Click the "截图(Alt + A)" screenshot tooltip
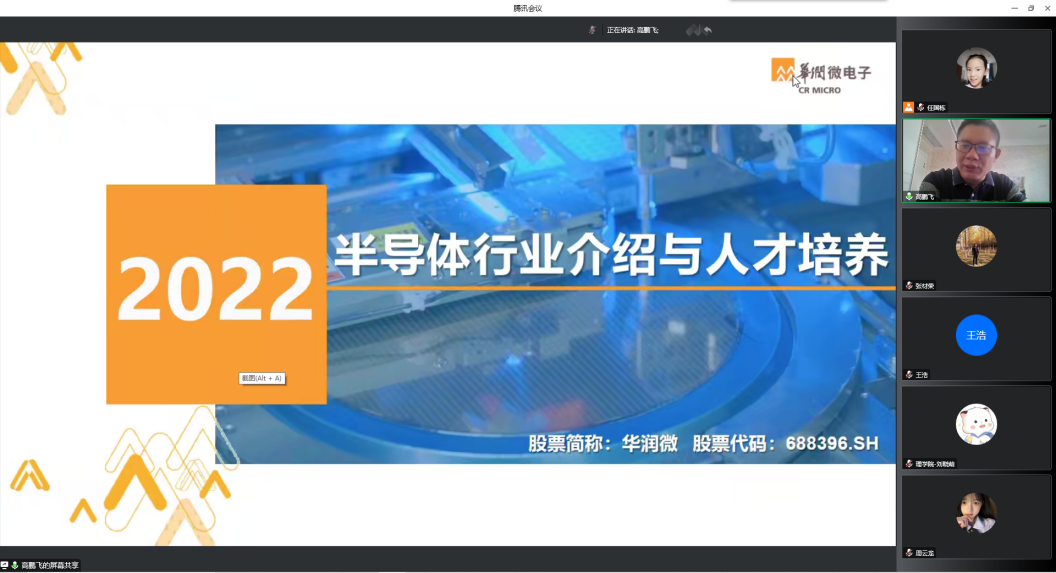This screenshot has height=573, width=1056. [262, 378]
